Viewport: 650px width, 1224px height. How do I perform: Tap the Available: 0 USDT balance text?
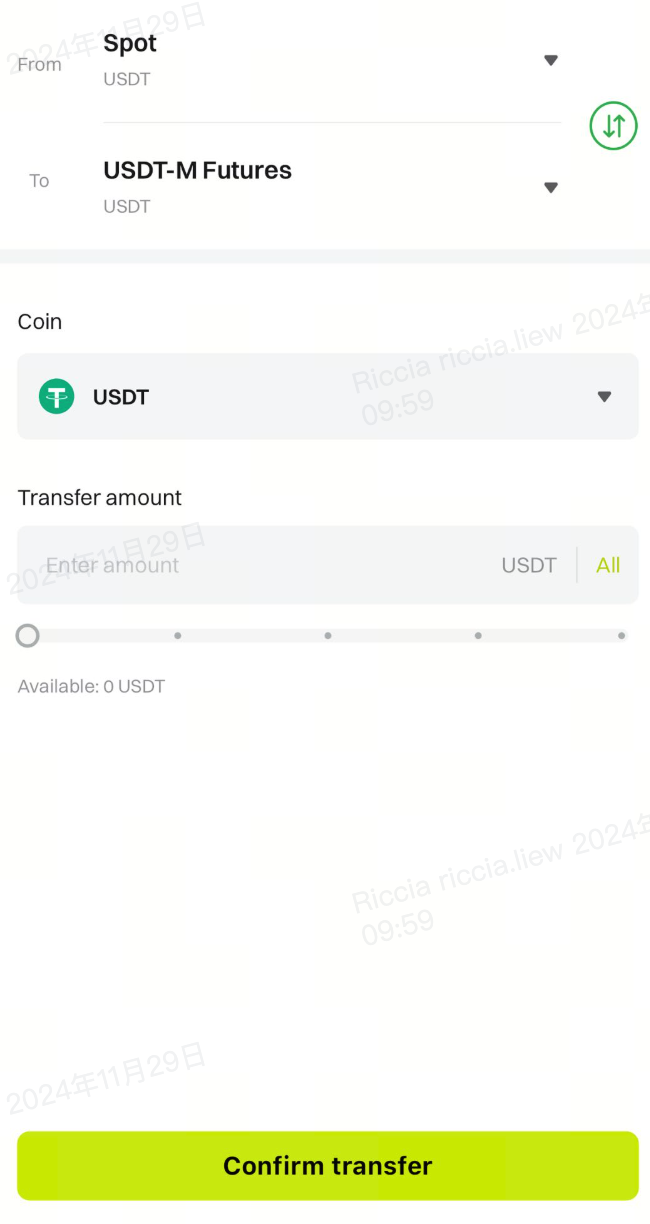91,687
